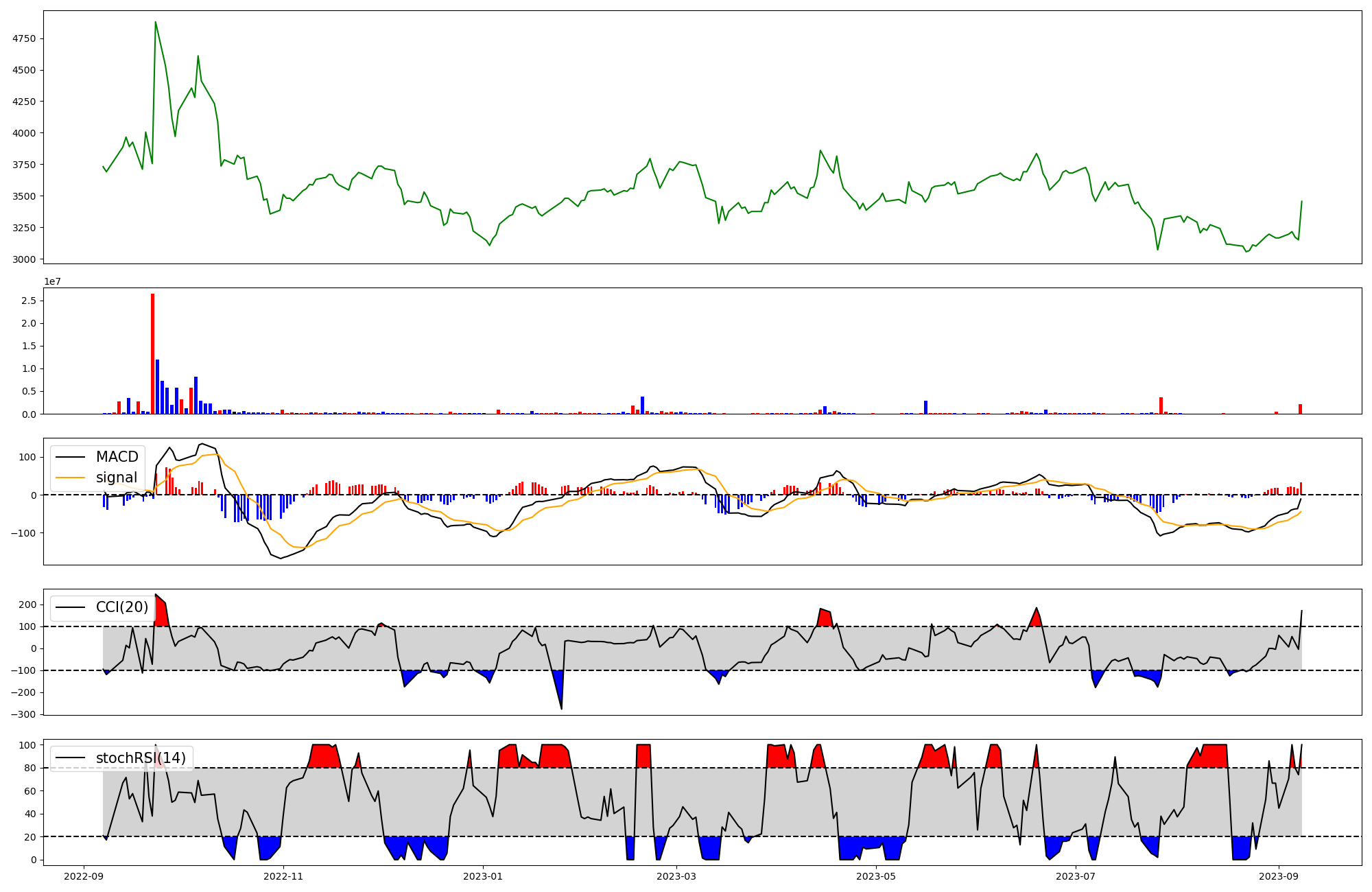Click the highest peak of green price line
Image resolution: width=1372 pixels, height=892 pixels.
[x=156, y=23]
